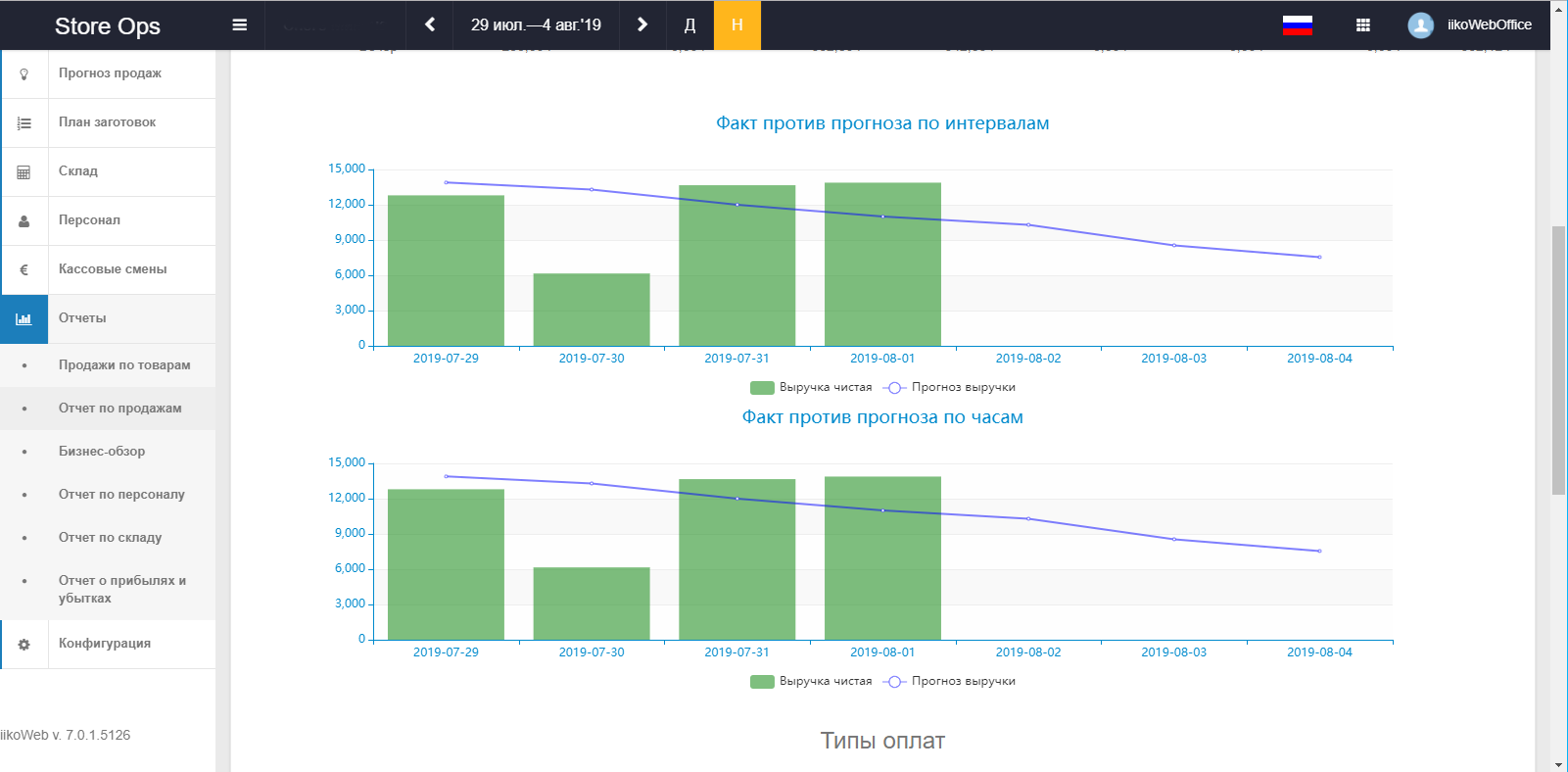Open the apps grid menu
1568x772 pixels.
[1362, 25]
